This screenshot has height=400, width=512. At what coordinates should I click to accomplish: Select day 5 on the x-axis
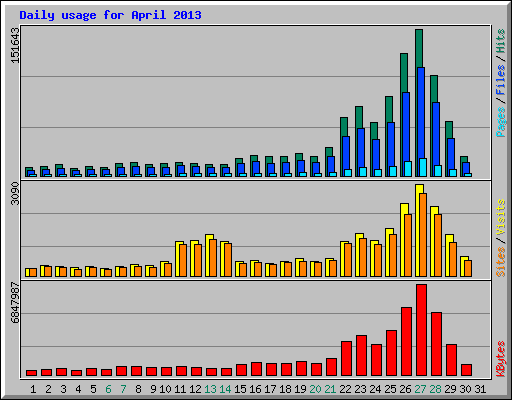click(93, 389)
